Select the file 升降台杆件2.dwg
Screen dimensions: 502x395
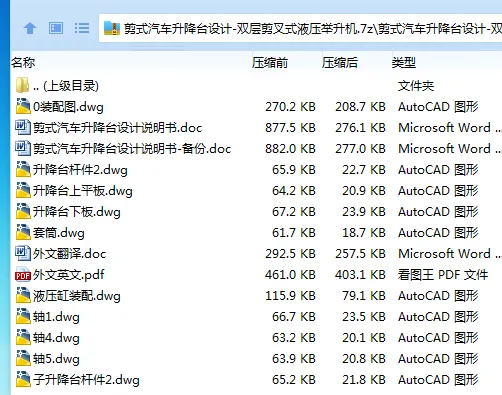tap(80, 170)
